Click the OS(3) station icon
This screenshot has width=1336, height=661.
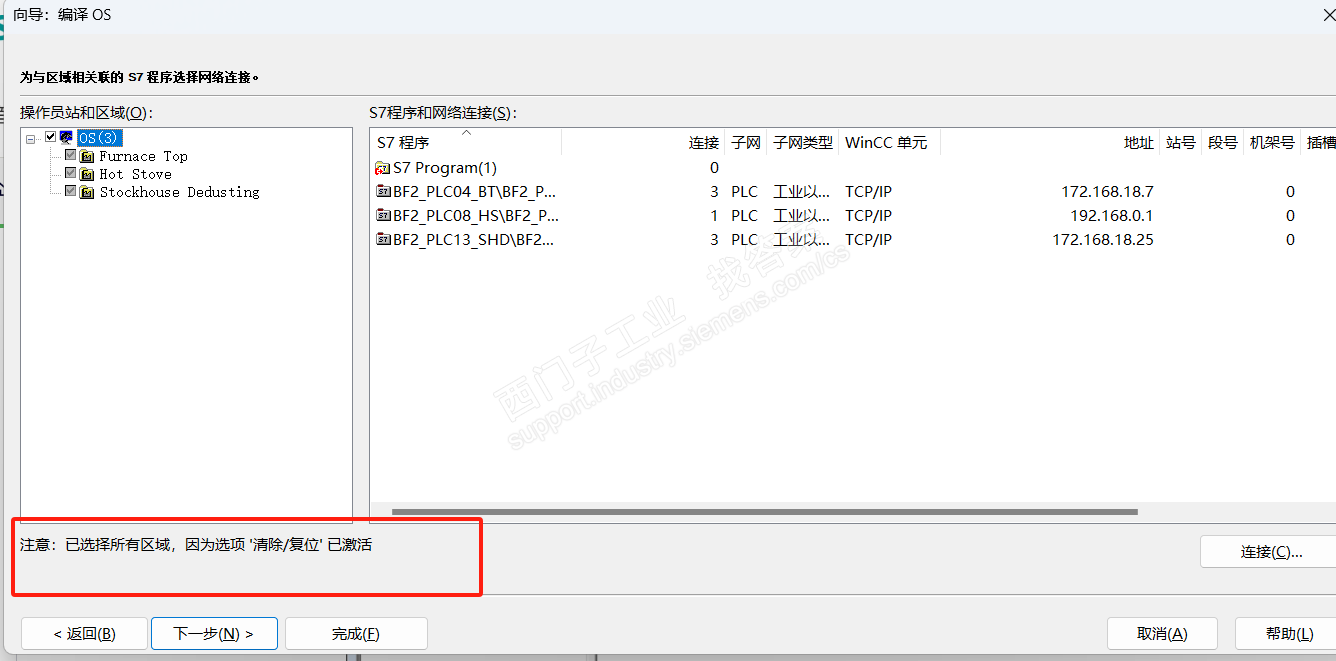[x=66, y=137]
